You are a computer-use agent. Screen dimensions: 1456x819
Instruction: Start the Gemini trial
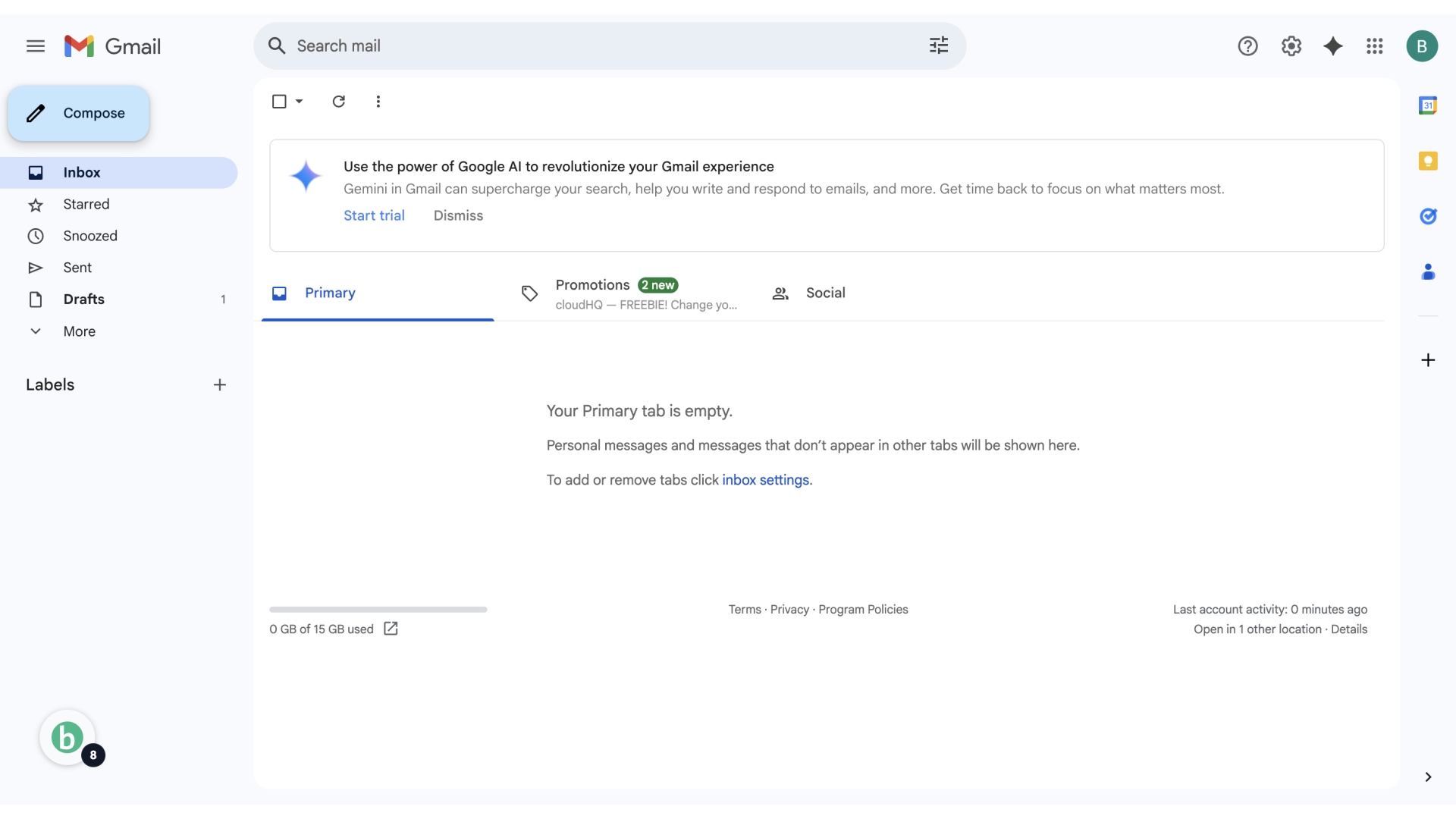tap(374, 215)
